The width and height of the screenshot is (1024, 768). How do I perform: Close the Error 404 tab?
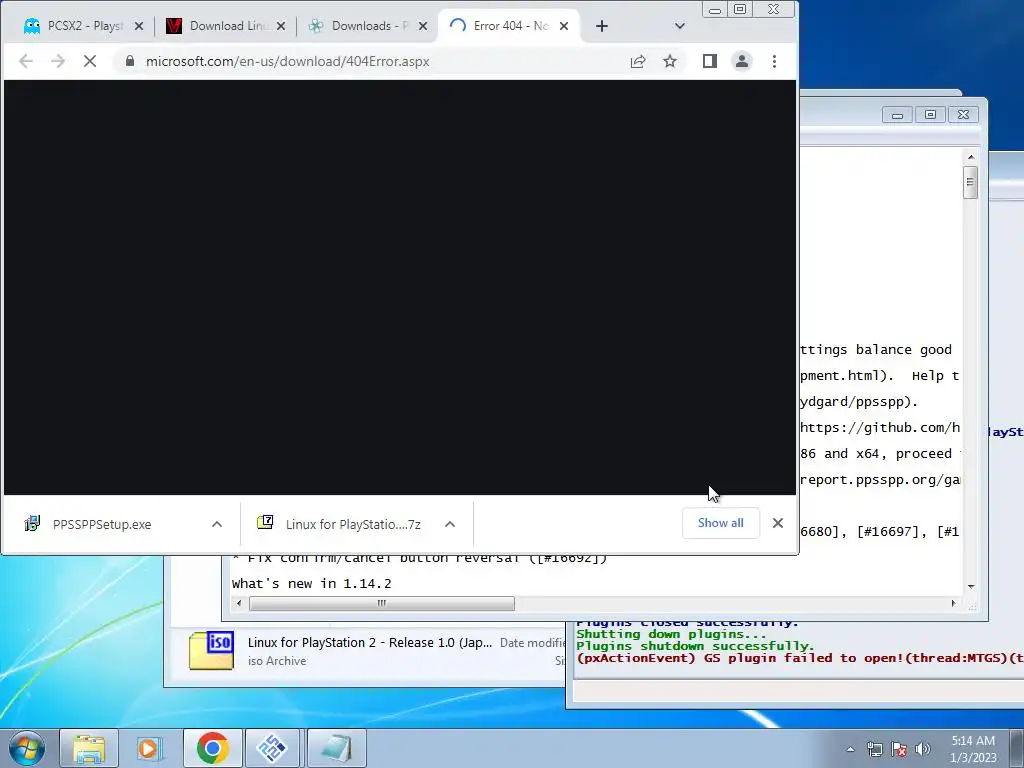564,26
